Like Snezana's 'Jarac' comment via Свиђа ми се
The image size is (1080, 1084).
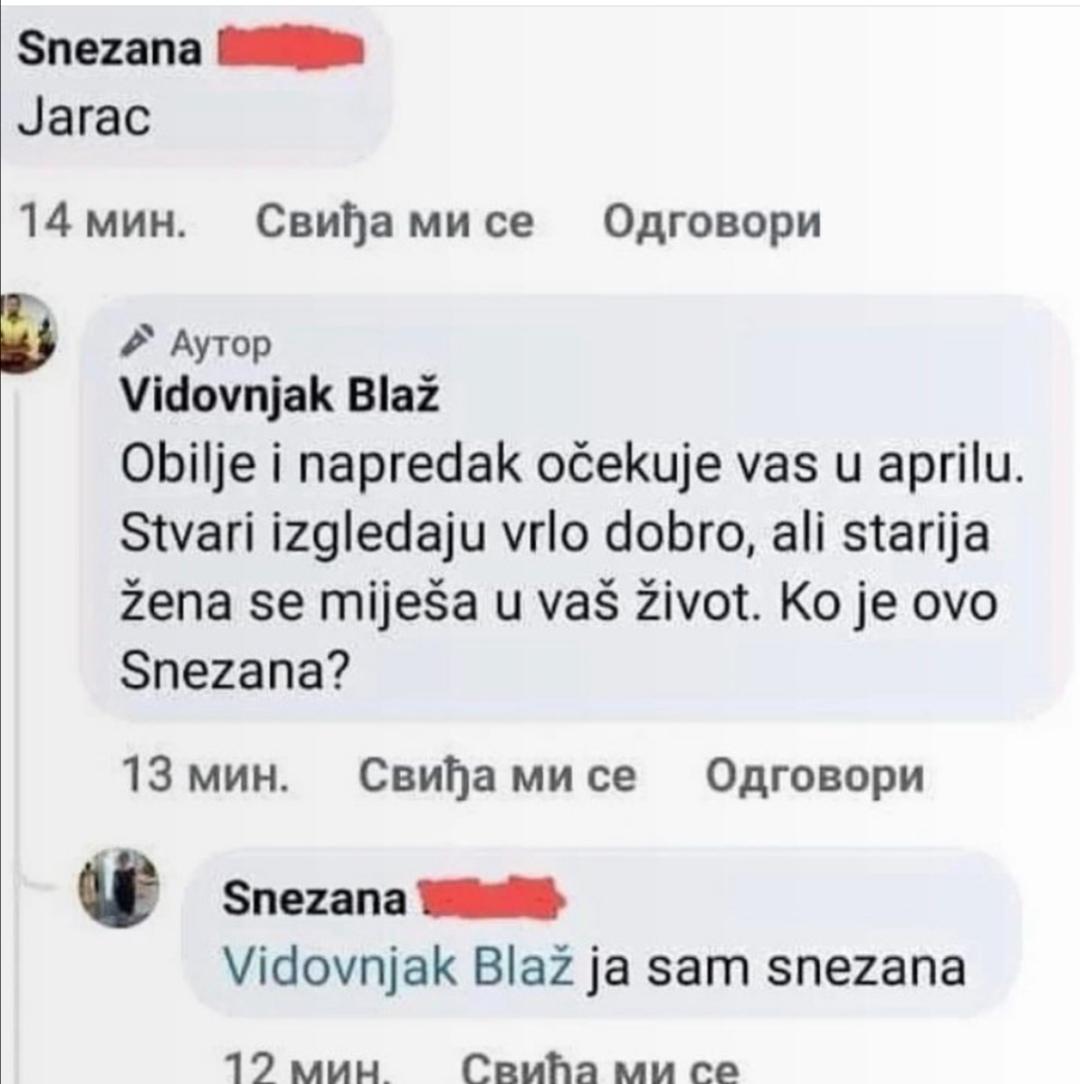click(x=395, y=222)
